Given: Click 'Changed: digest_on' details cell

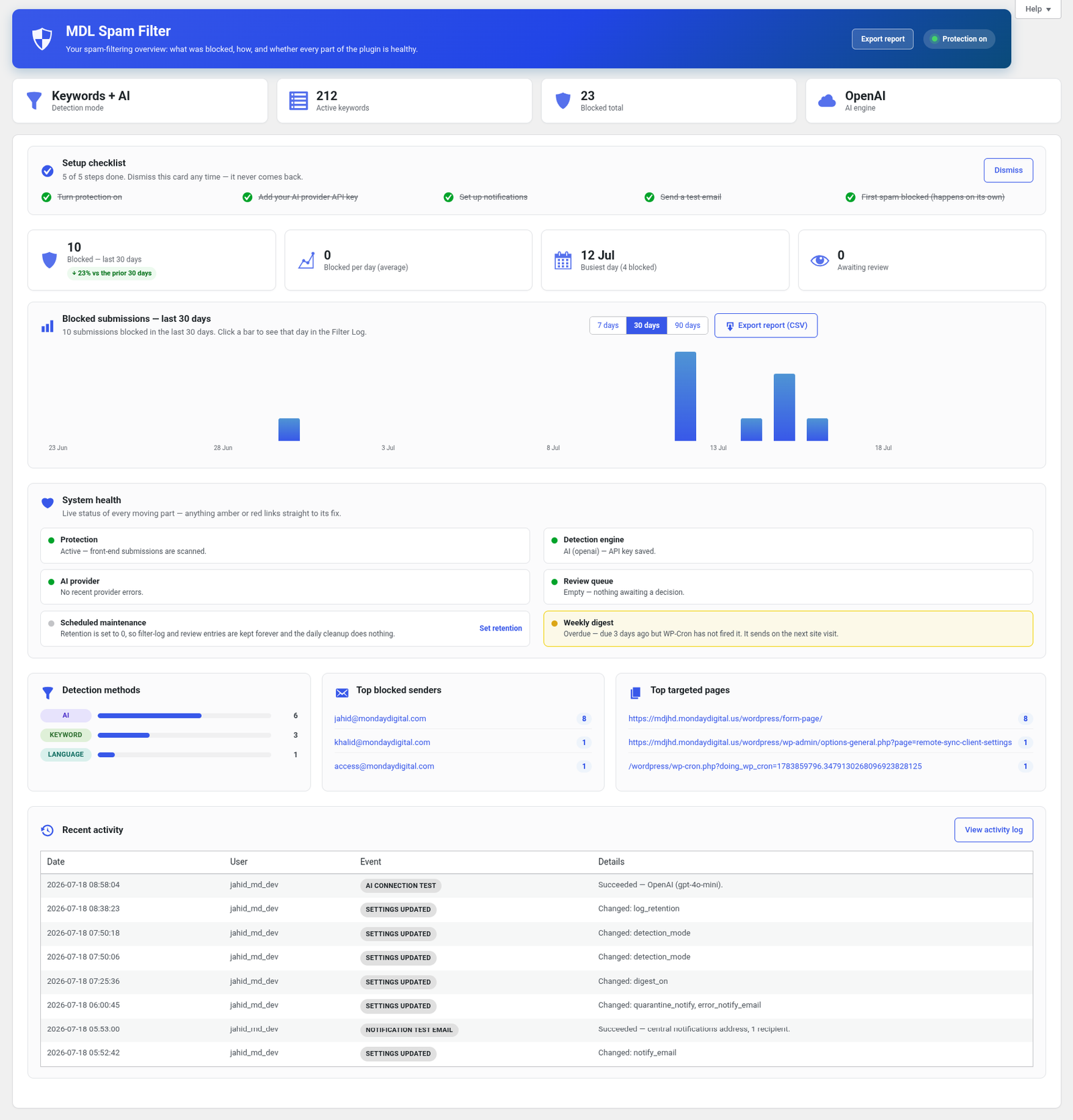Looking at the screenshot, I should [x=632, y=981].
